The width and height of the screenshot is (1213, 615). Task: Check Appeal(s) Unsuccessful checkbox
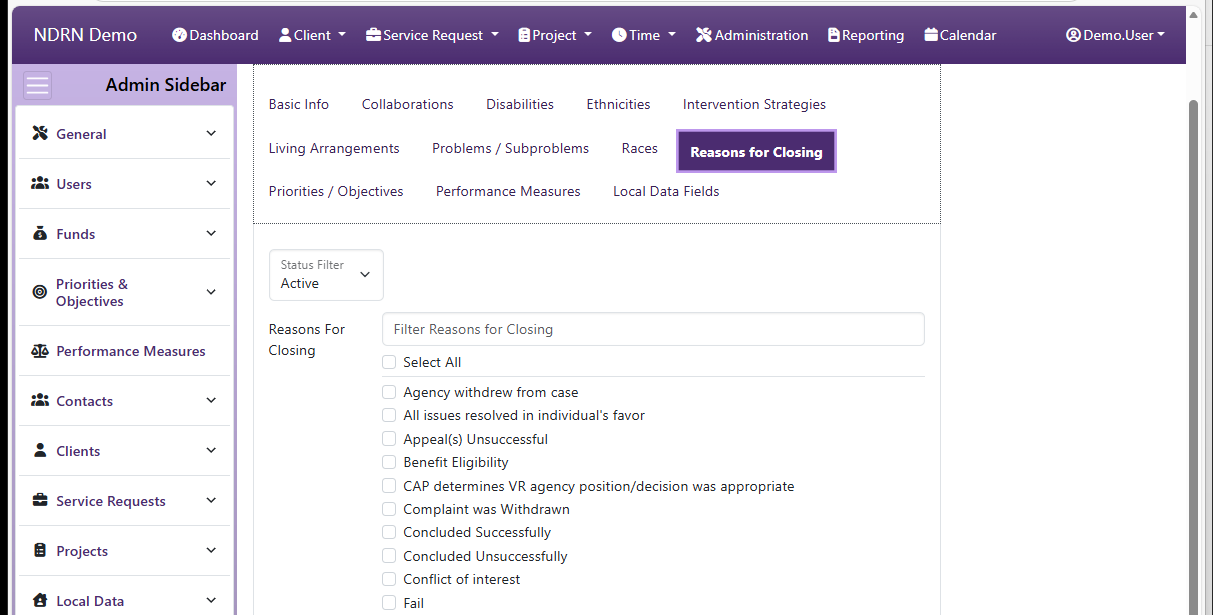click(389, 439)
